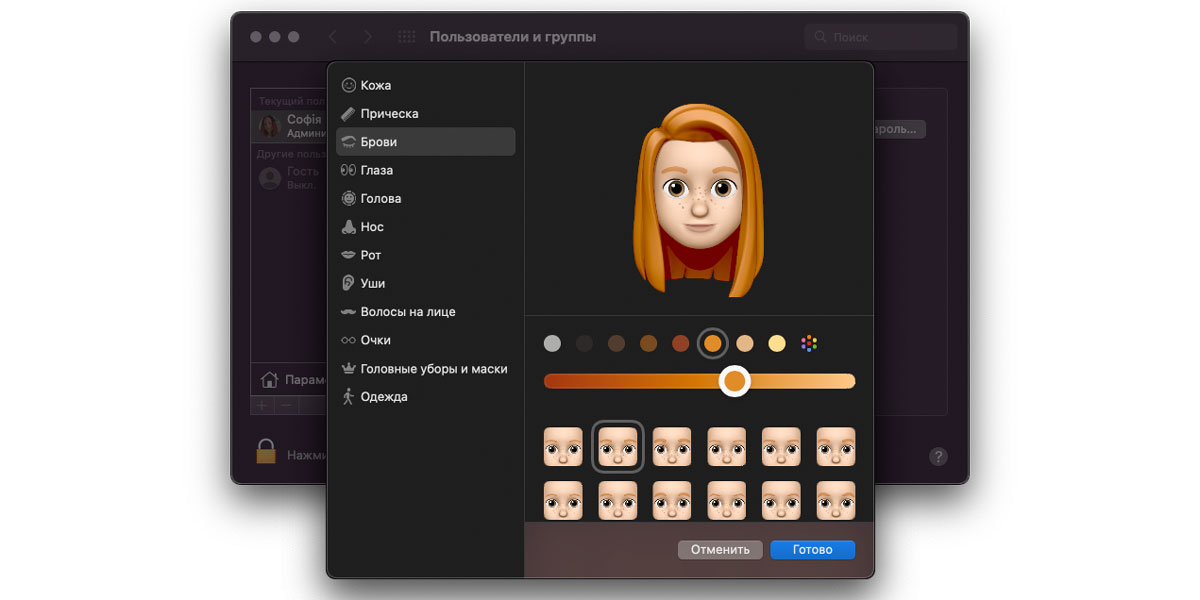Open the show-all grid icon in toolbar
1200x600 pixels.
click(x=407, y=37)
